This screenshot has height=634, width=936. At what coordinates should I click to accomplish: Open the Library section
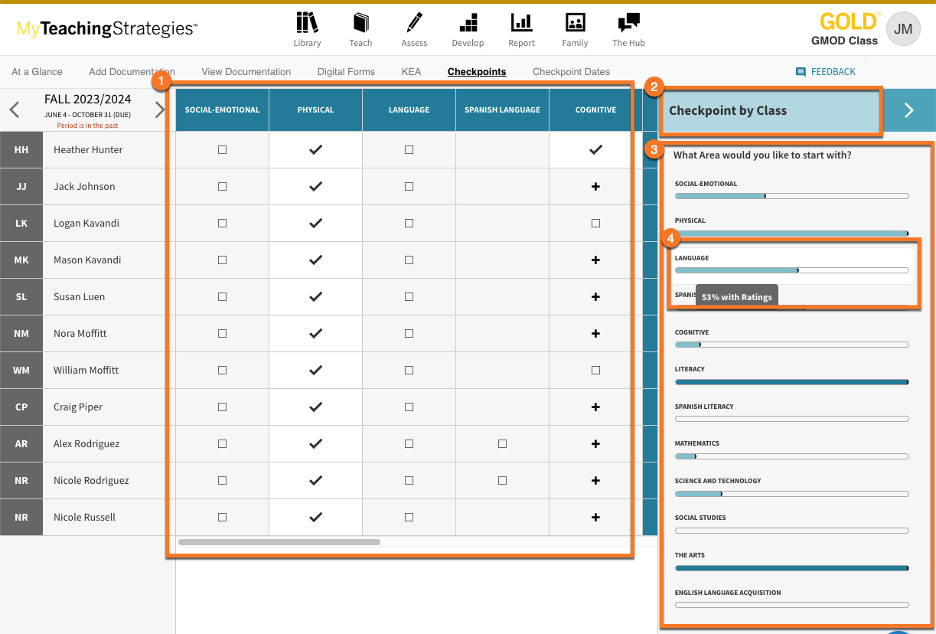(307, 28)
